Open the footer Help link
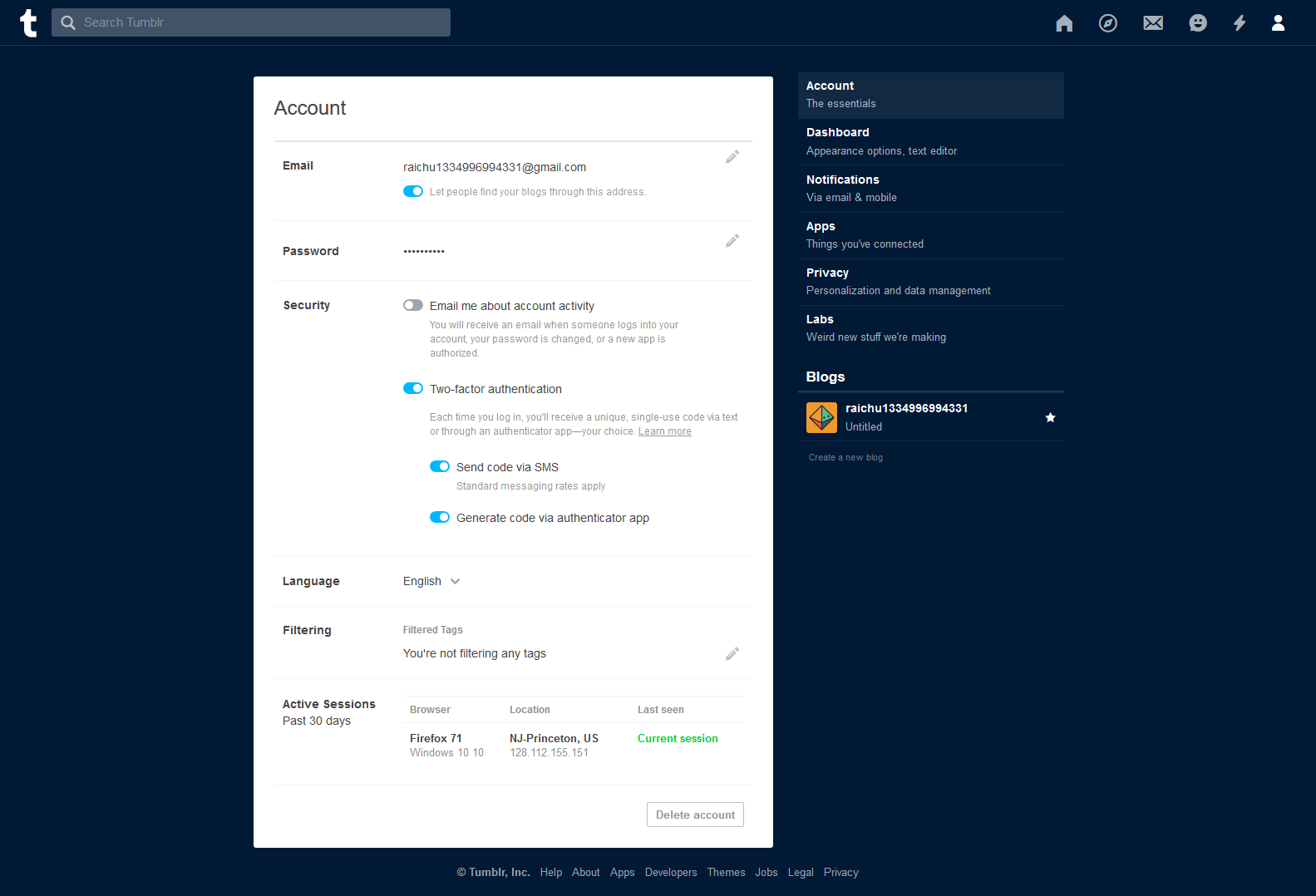 click(x=551, y=872)
